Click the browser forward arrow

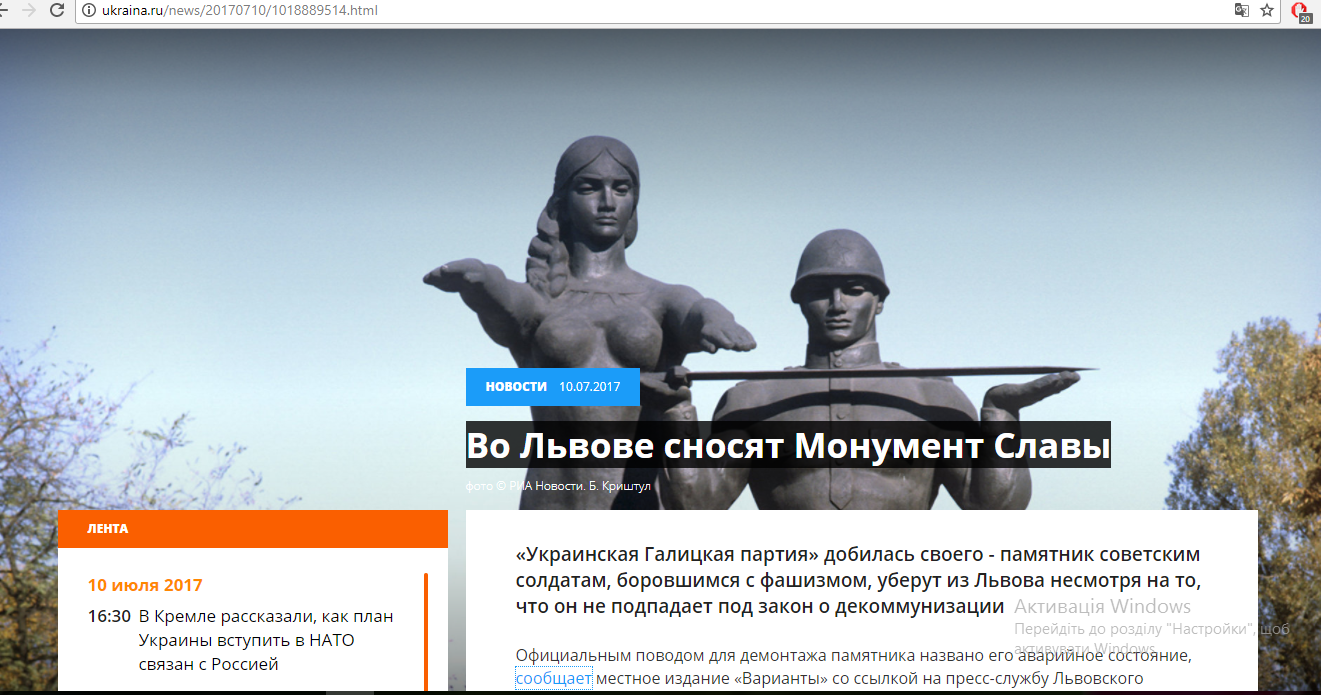(29, 10)
